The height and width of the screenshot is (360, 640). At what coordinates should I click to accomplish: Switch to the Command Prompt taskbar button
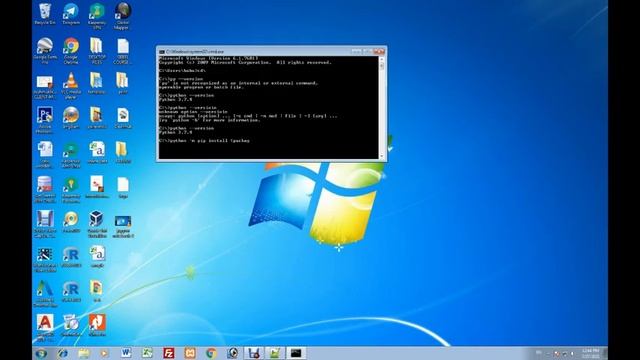[x=296, y=353]
